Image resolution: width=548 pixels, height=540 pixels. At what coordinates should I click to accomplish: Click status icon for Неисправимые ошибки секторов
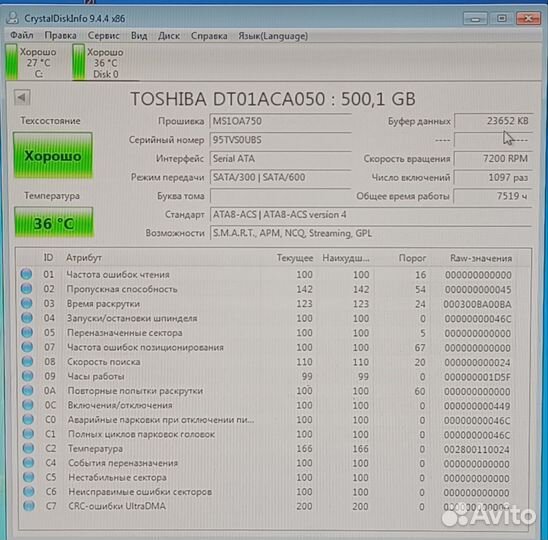point(29,491)
